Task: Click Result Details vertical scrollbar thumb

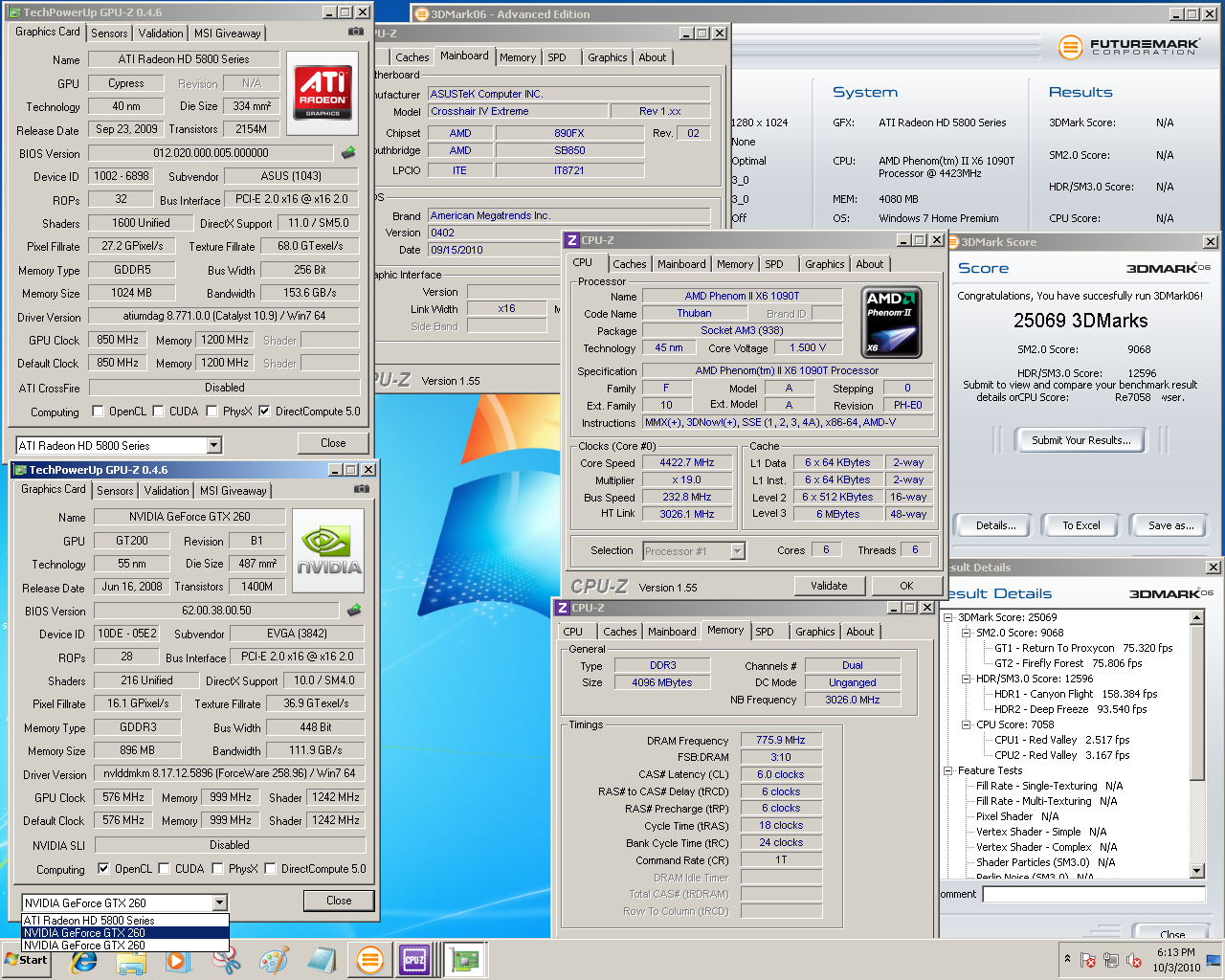Action: [x=1197, y=702]
